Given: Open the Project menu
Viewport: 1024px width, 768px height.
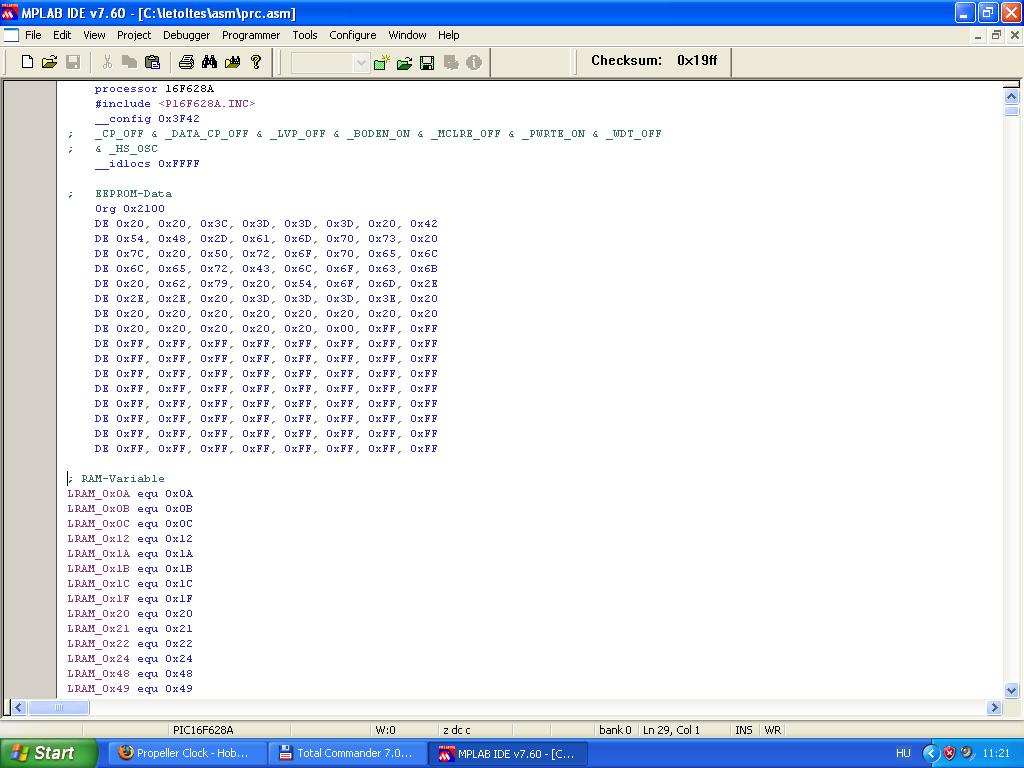Looking at the screenshot, I should click(x=134, y=35).
